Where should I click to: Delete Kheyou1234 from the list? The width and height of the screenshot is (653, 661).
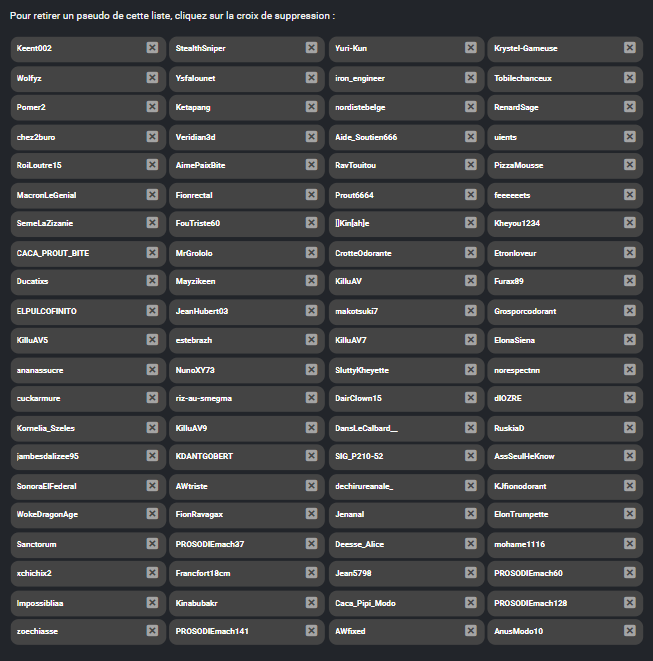coord(630,223)
